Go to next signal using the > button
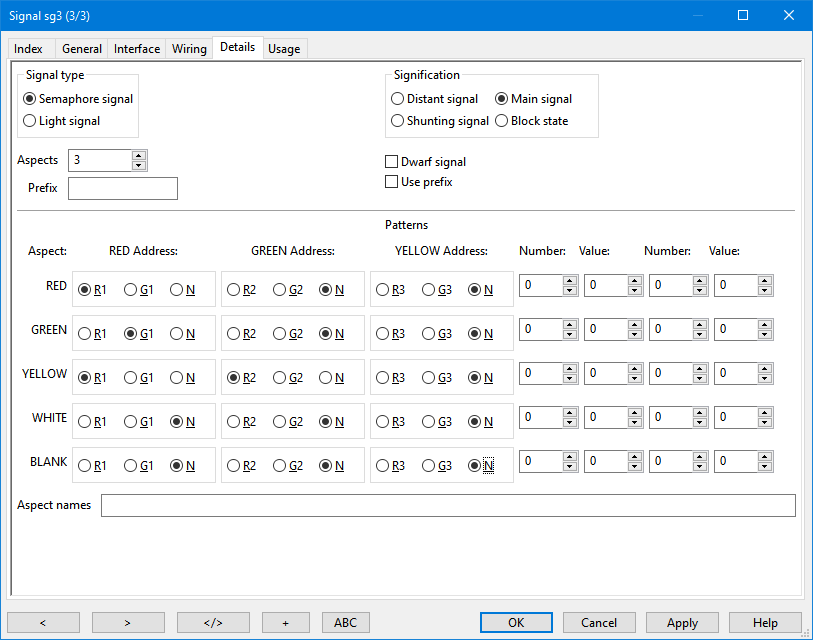 [x=128, y=622]
